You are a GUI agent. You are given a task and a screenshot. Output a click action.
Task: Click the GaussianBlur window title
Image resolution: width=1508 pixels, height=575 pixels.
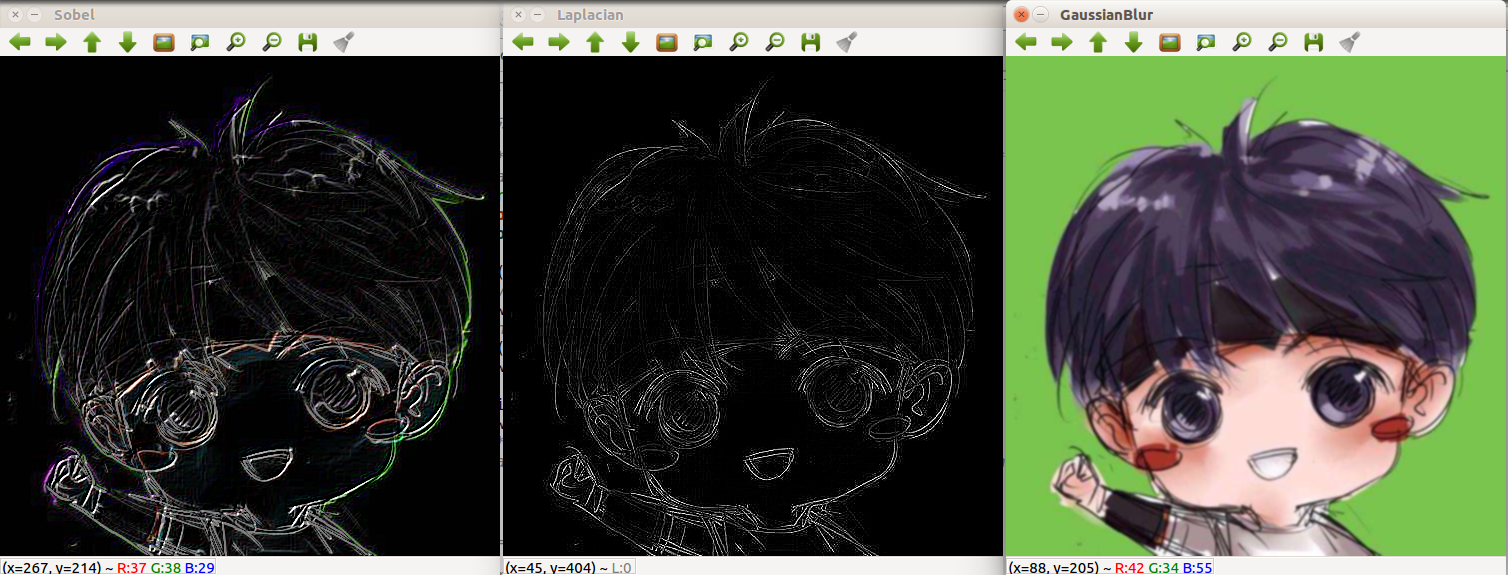click(x=1107, y=15)
